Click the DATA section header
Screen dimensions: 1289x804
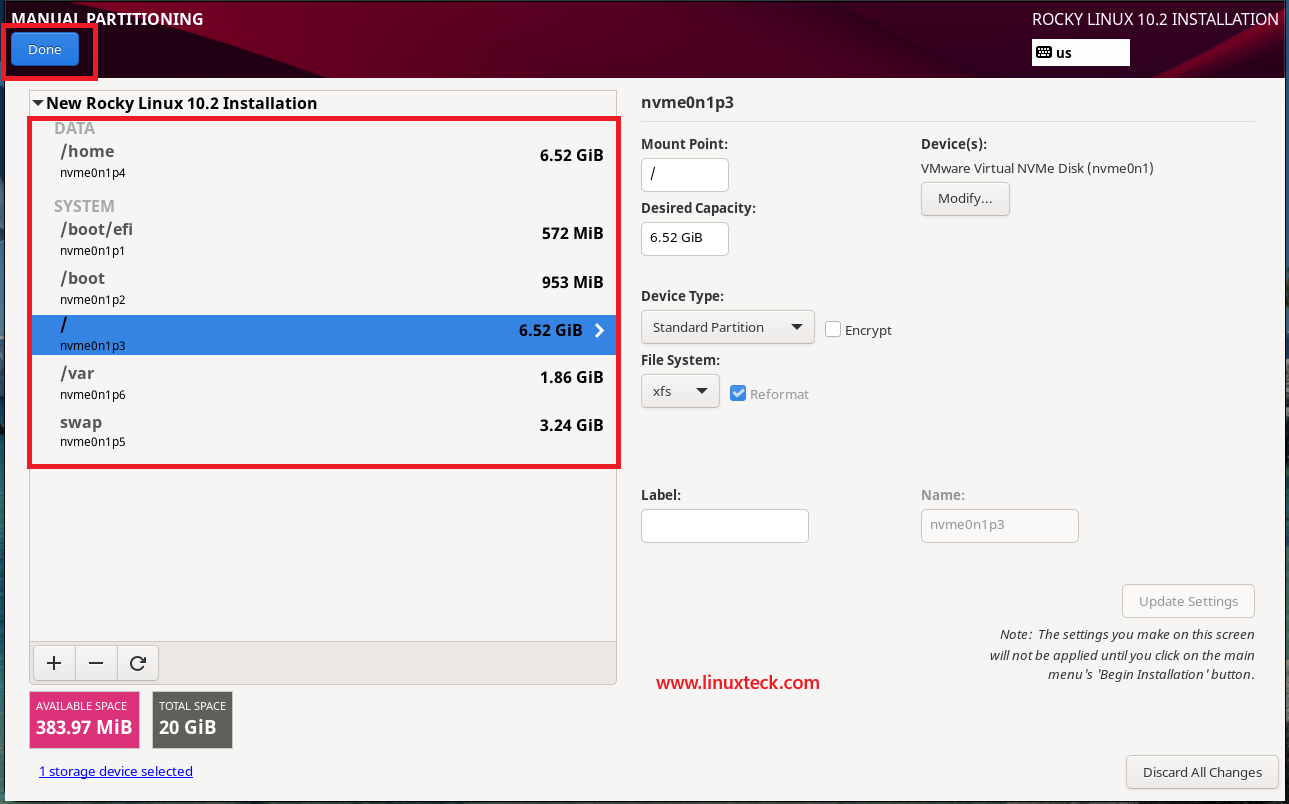click(75, 128)
